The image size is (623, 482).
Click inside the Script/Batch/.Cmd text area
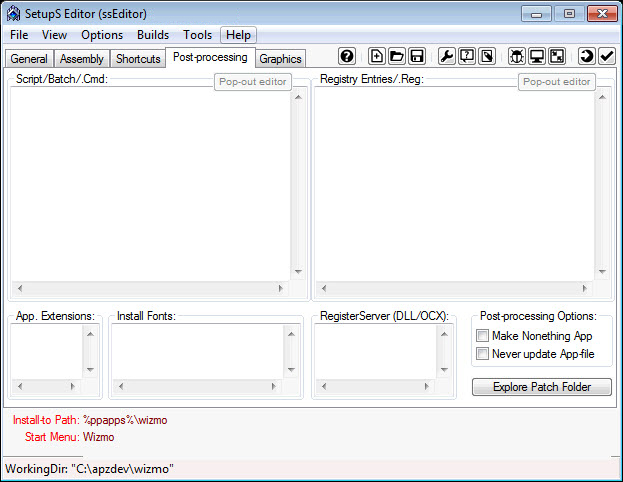(150, 184)
